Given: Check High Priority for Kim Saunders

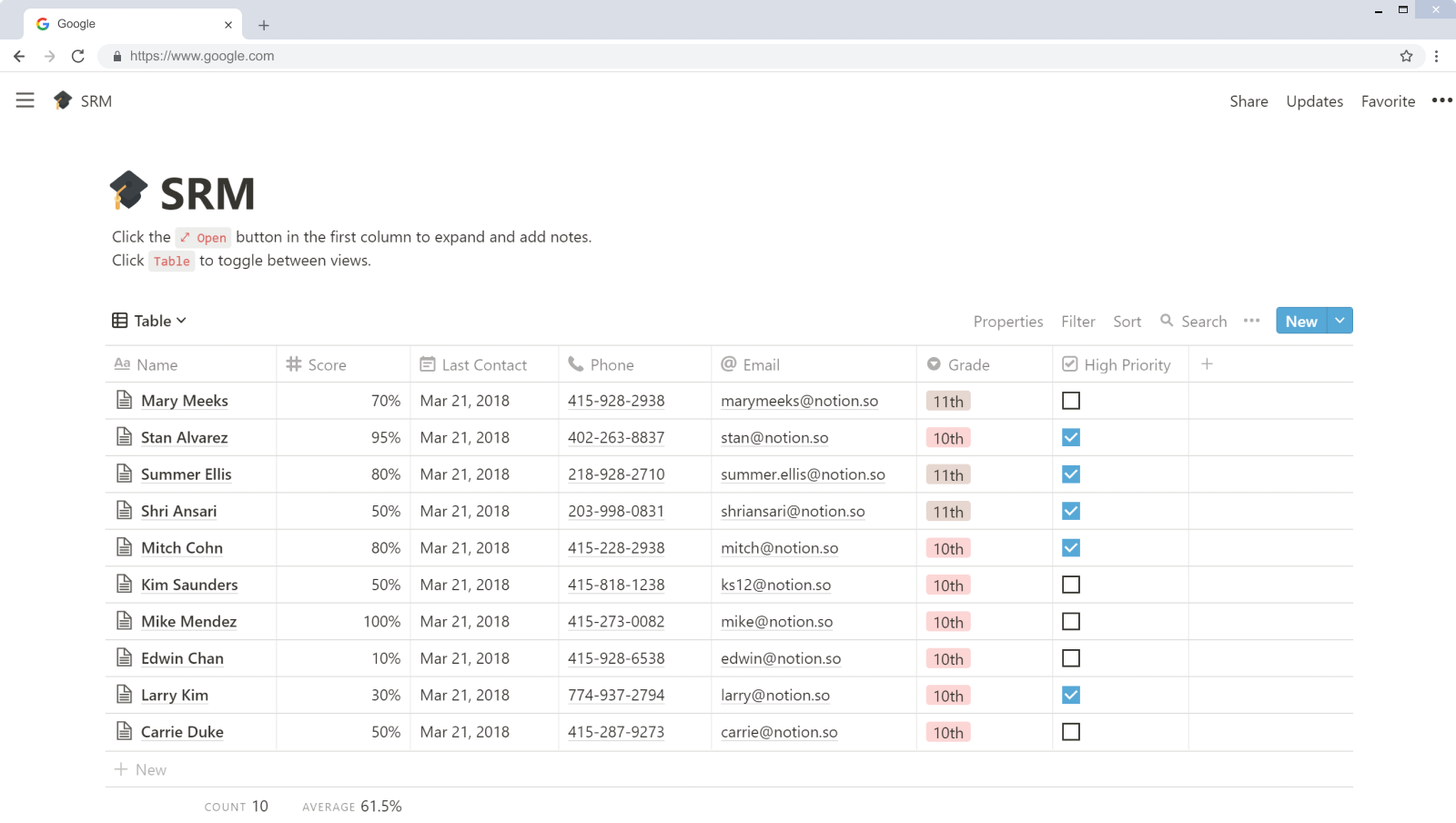Looking at the screenshot, I should pyautogui.click(x=1071, y=584).
